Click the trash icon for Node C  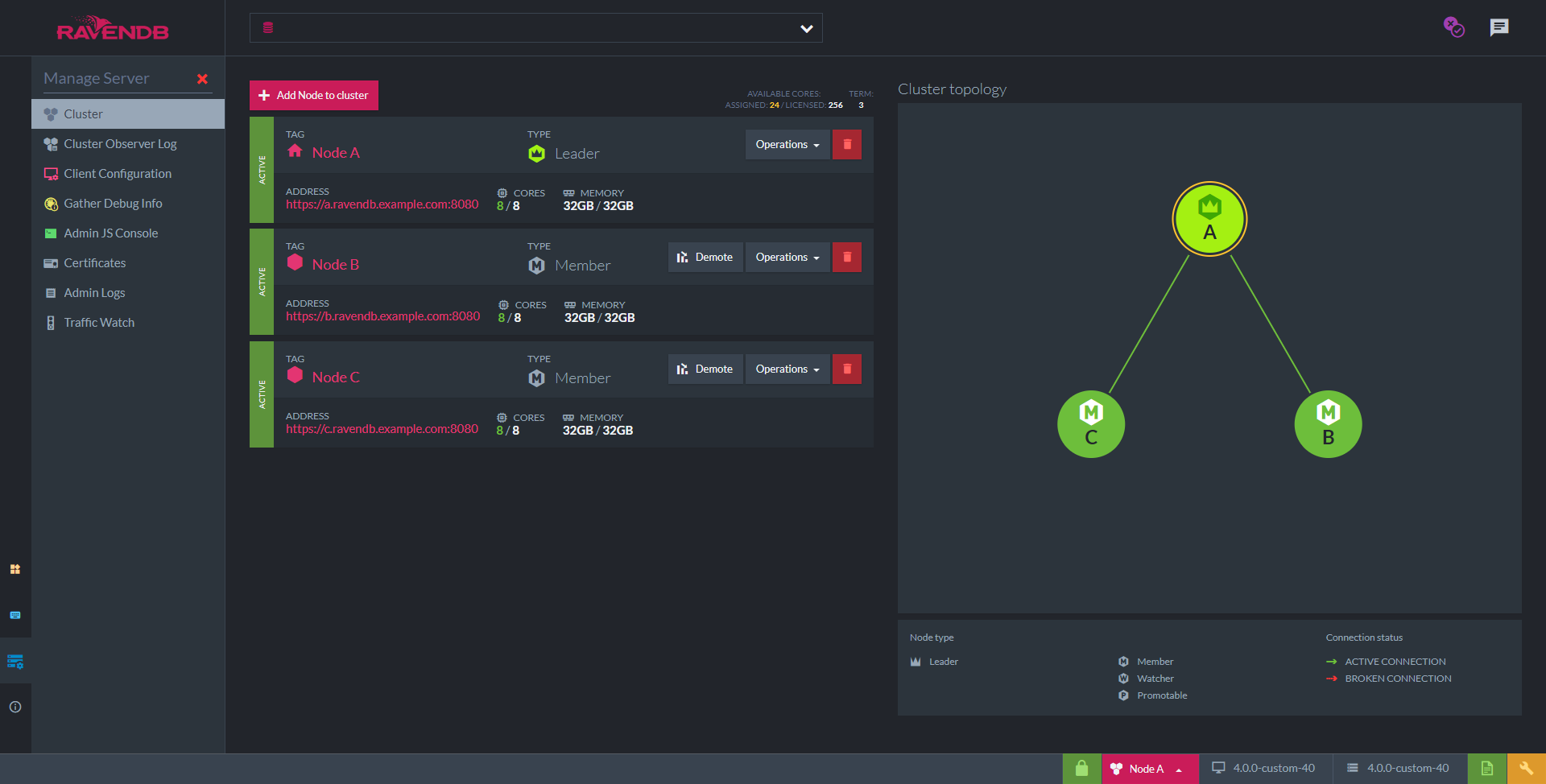tap(846, 369)
